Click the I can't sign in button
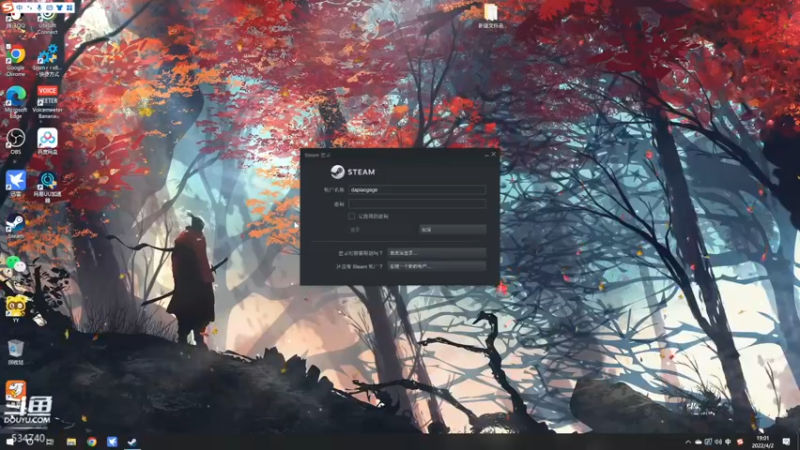Viewport: 800px width, 450px height. click(436, 253)
